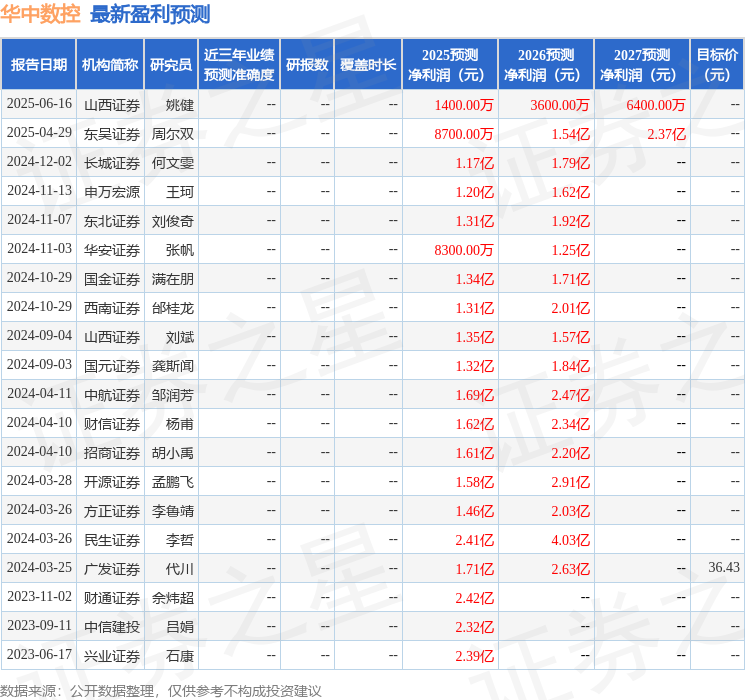The image size is (745, 700).
Task: Open the 东吴证券 institution entry
Action: click(x=112, y=133)
